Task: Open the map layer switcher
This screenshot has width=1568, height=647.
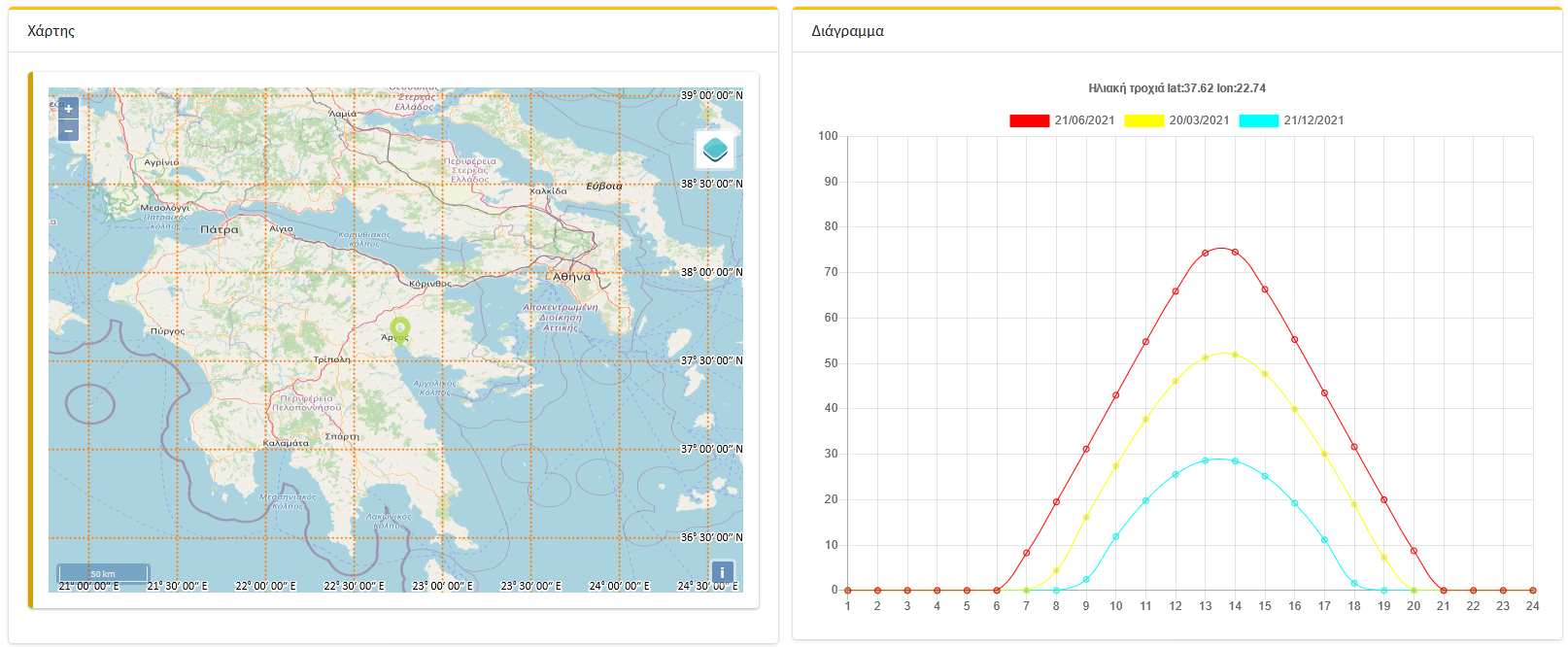Action: click(x=715, y=150)
